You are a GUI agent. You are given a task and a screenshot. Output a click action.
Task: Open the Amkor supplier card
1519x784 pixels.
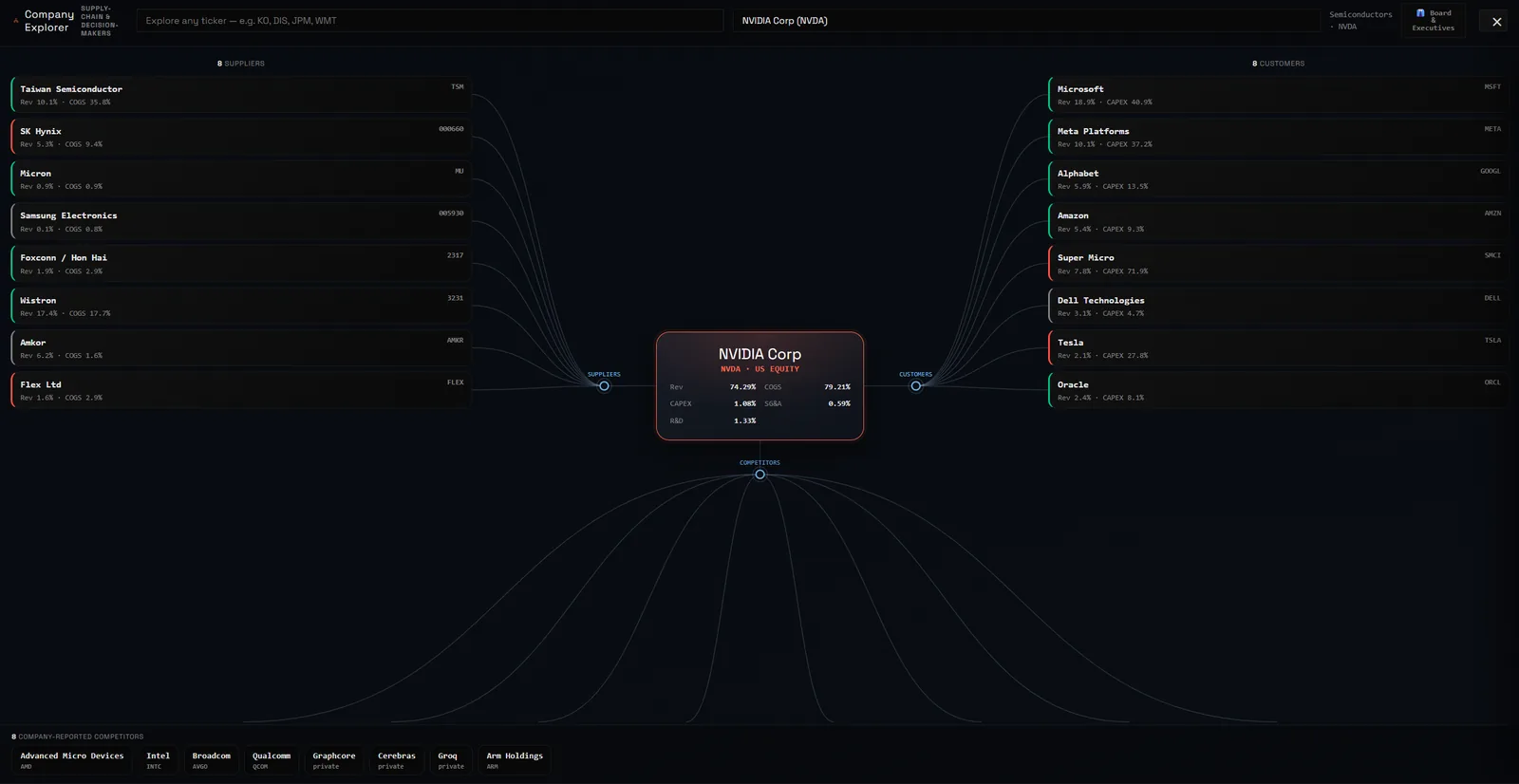241,348
